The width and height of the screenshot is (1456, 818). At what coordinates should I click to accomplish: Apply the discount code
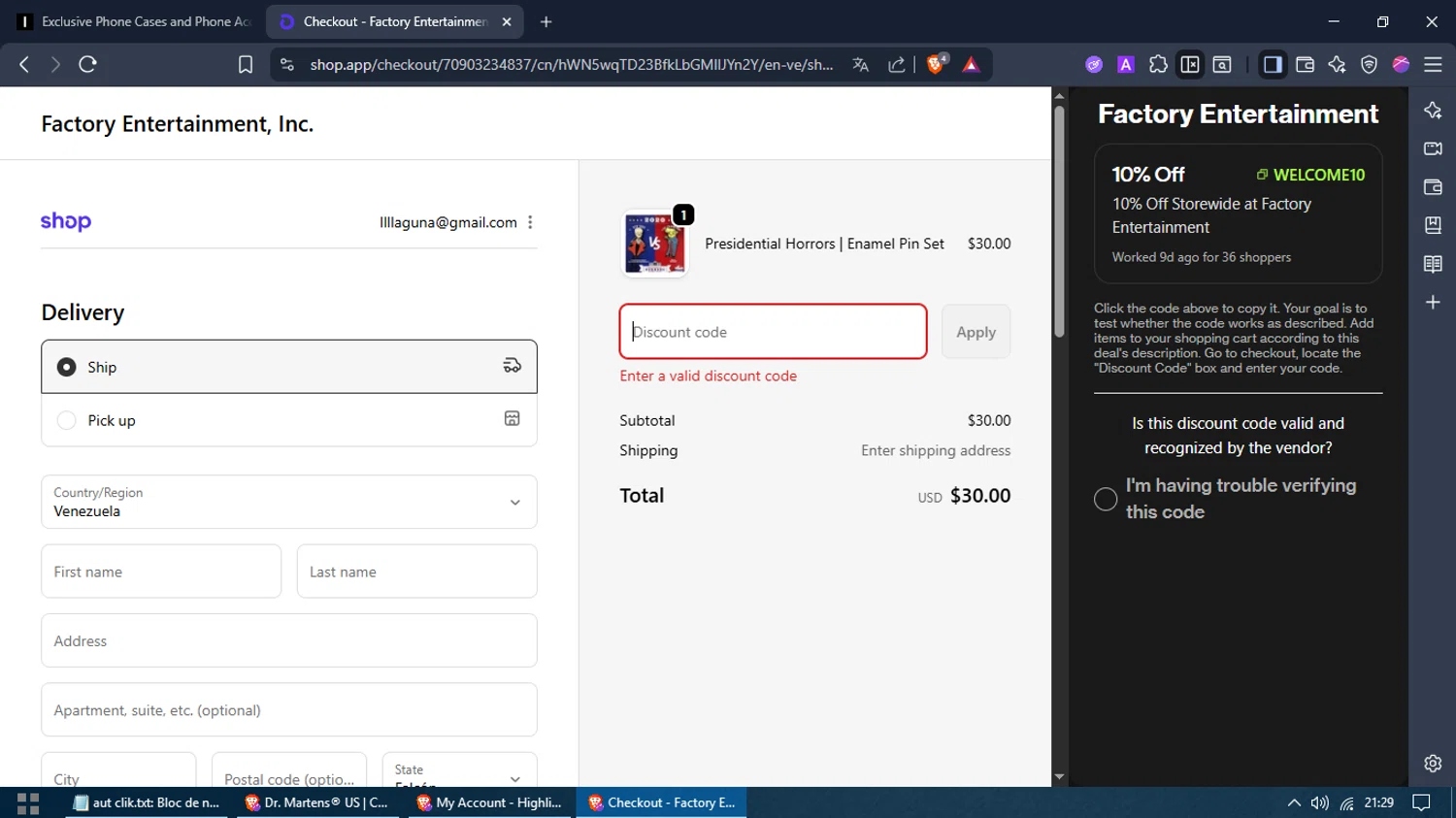pyautogui.click(x=976, y=332)
